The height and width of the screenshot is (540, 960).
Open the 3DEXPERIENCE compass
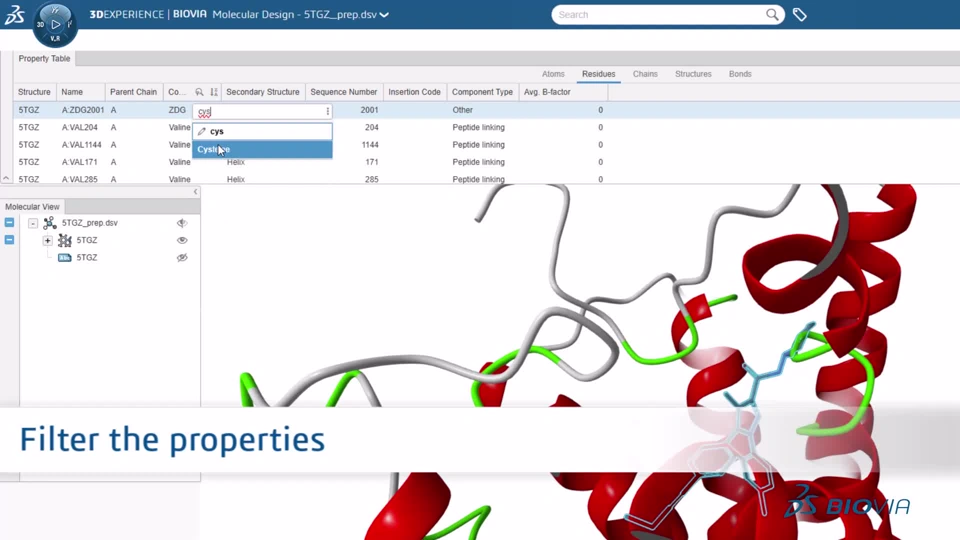tap(55, 24)
